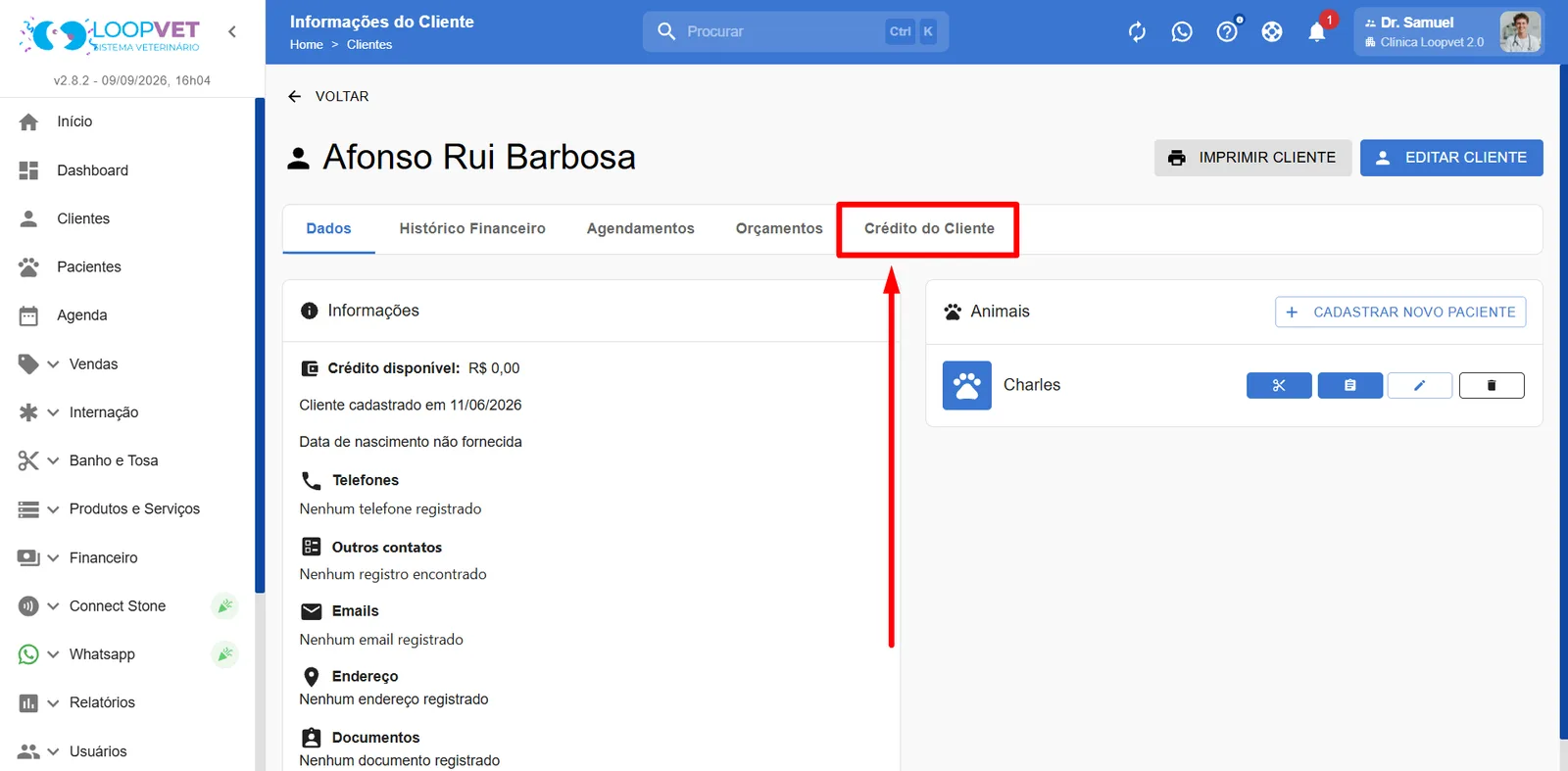Click the Início home icon
This screenshot has height=771, width=1568.
tap(28, 121)
